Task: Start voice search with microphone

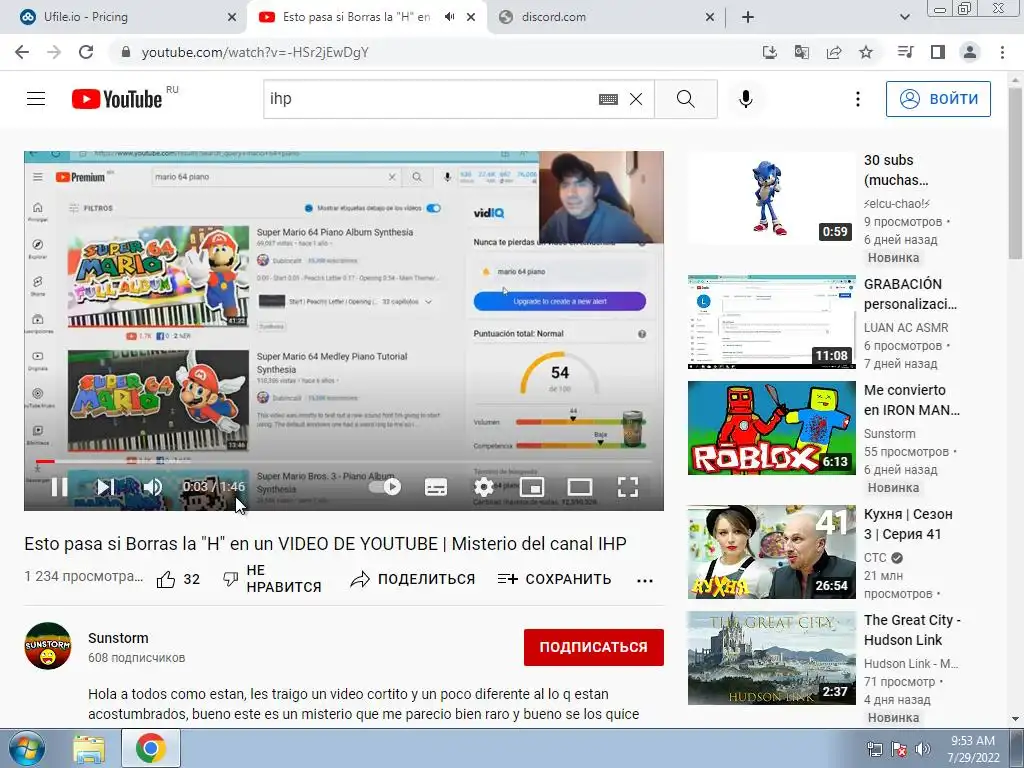Action: (746, 99)
